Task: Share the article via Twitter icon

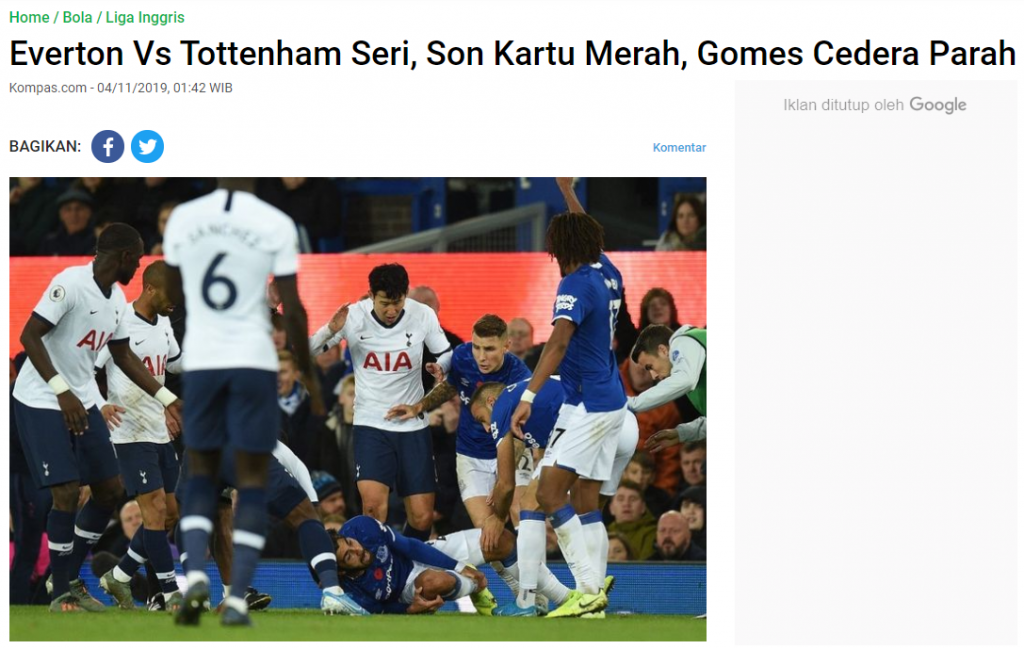Action: (x=148, y=146)
